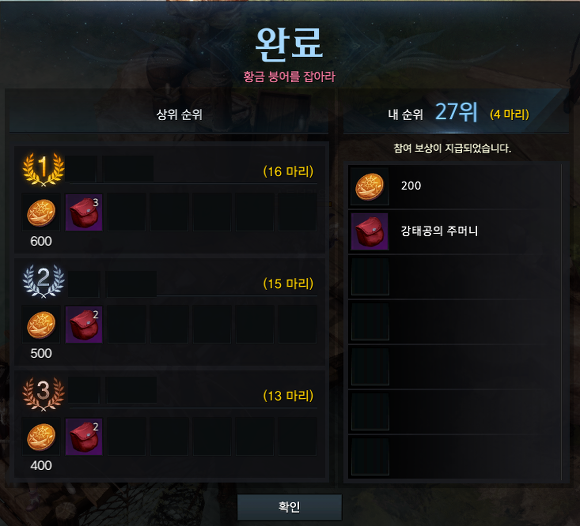580x526 pixels.
Task: Click the 내 순위 27위 header
Action: pos(433,112)
